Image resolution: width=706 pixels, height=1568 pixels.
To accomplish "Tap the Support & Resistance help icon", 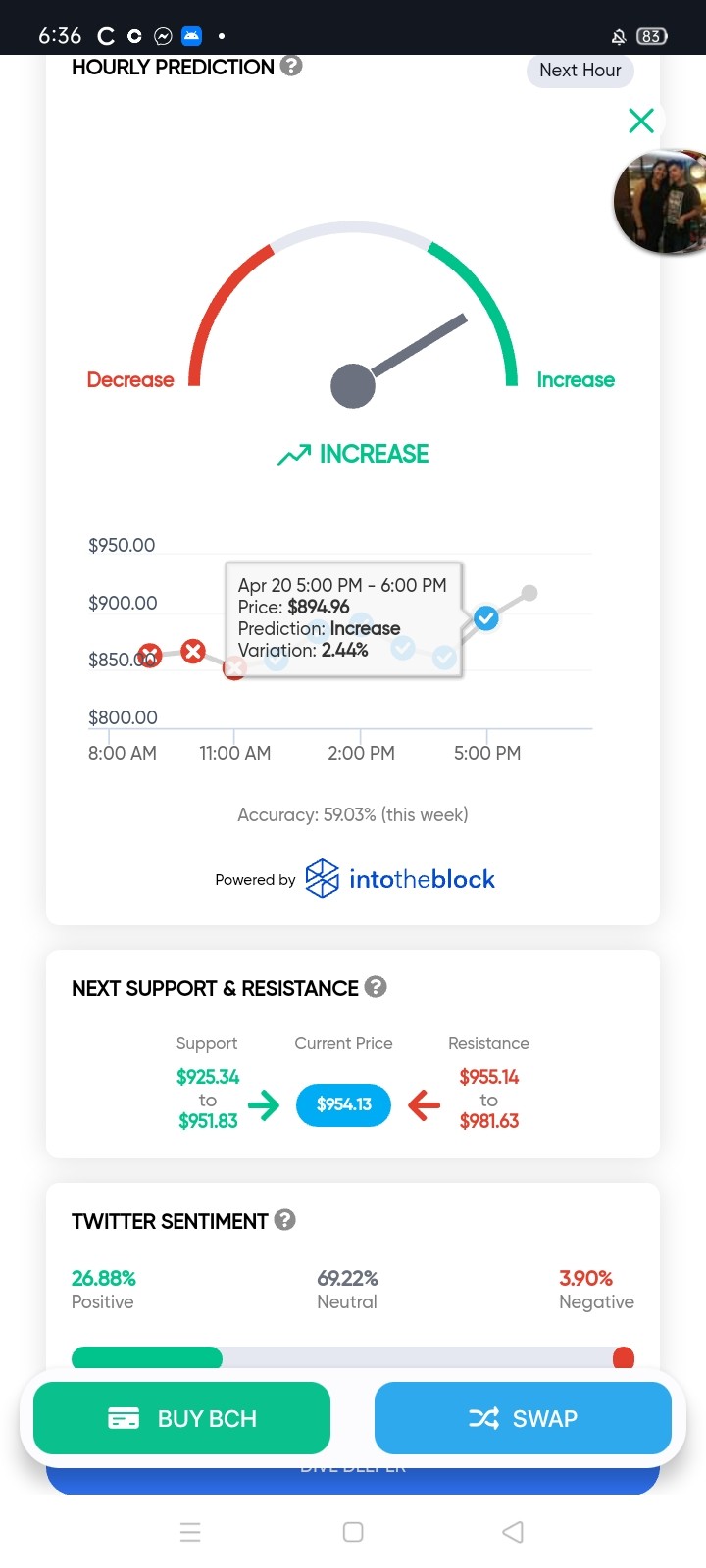I will 376,987.
